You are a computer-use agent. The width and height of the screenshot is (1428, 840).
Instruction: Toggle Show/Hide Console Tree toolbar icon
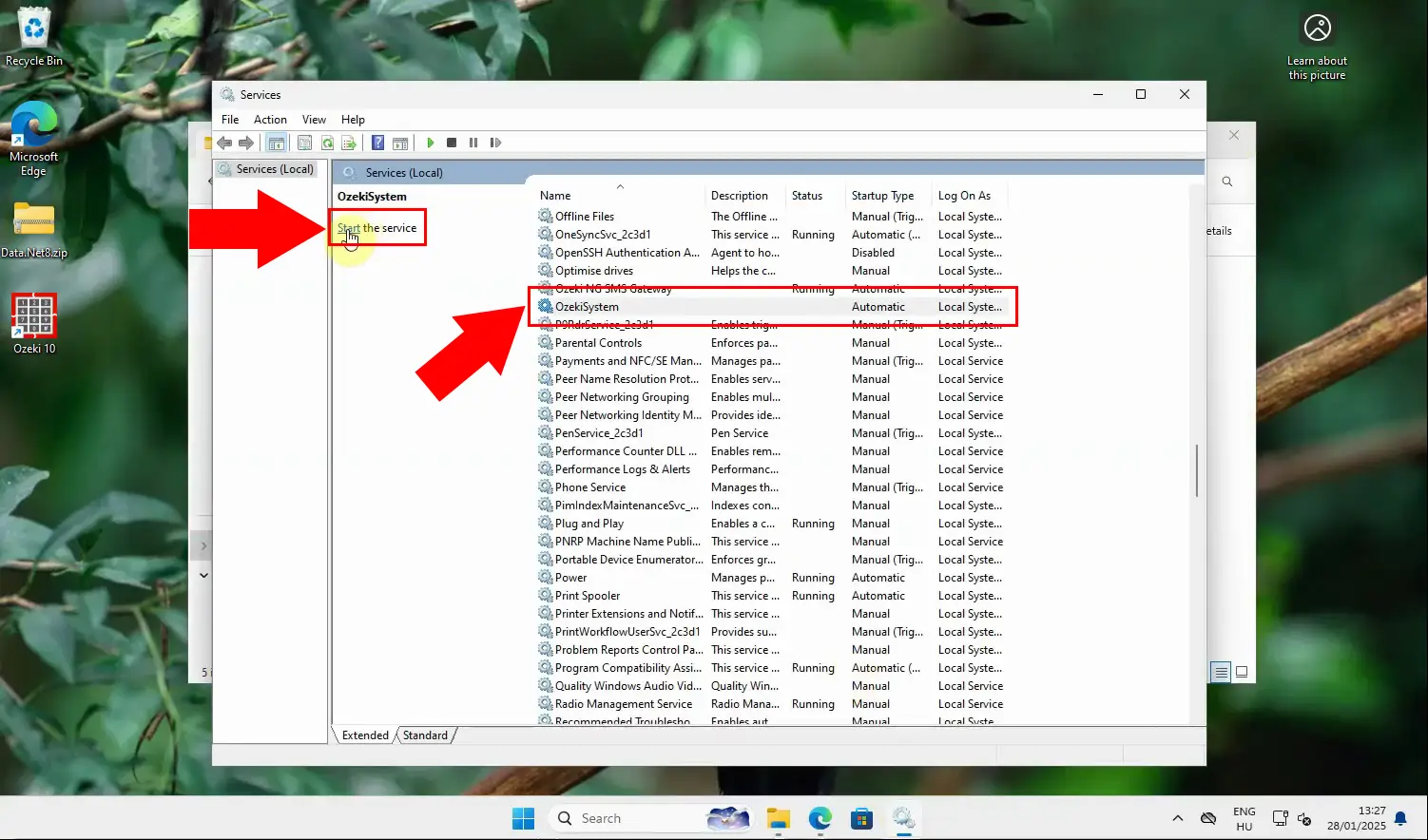277,143
